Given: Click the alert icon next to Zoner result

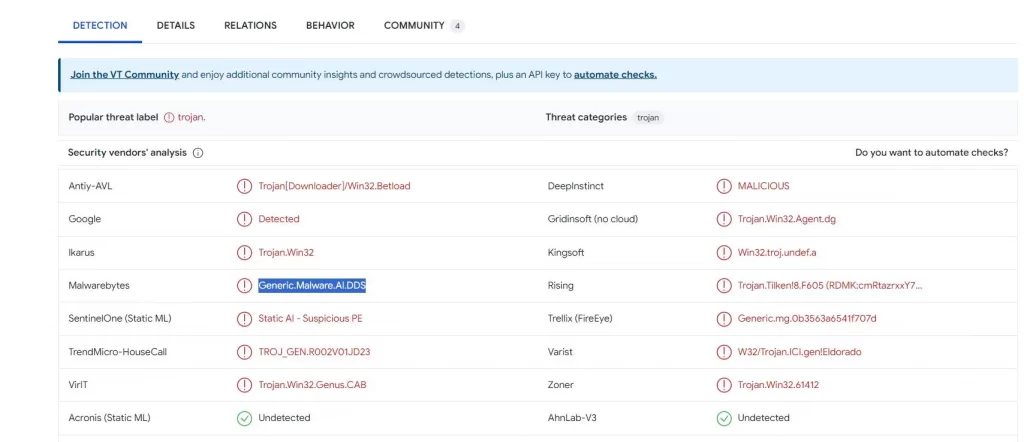Looking at the screenshot, I should pos(724,385).
